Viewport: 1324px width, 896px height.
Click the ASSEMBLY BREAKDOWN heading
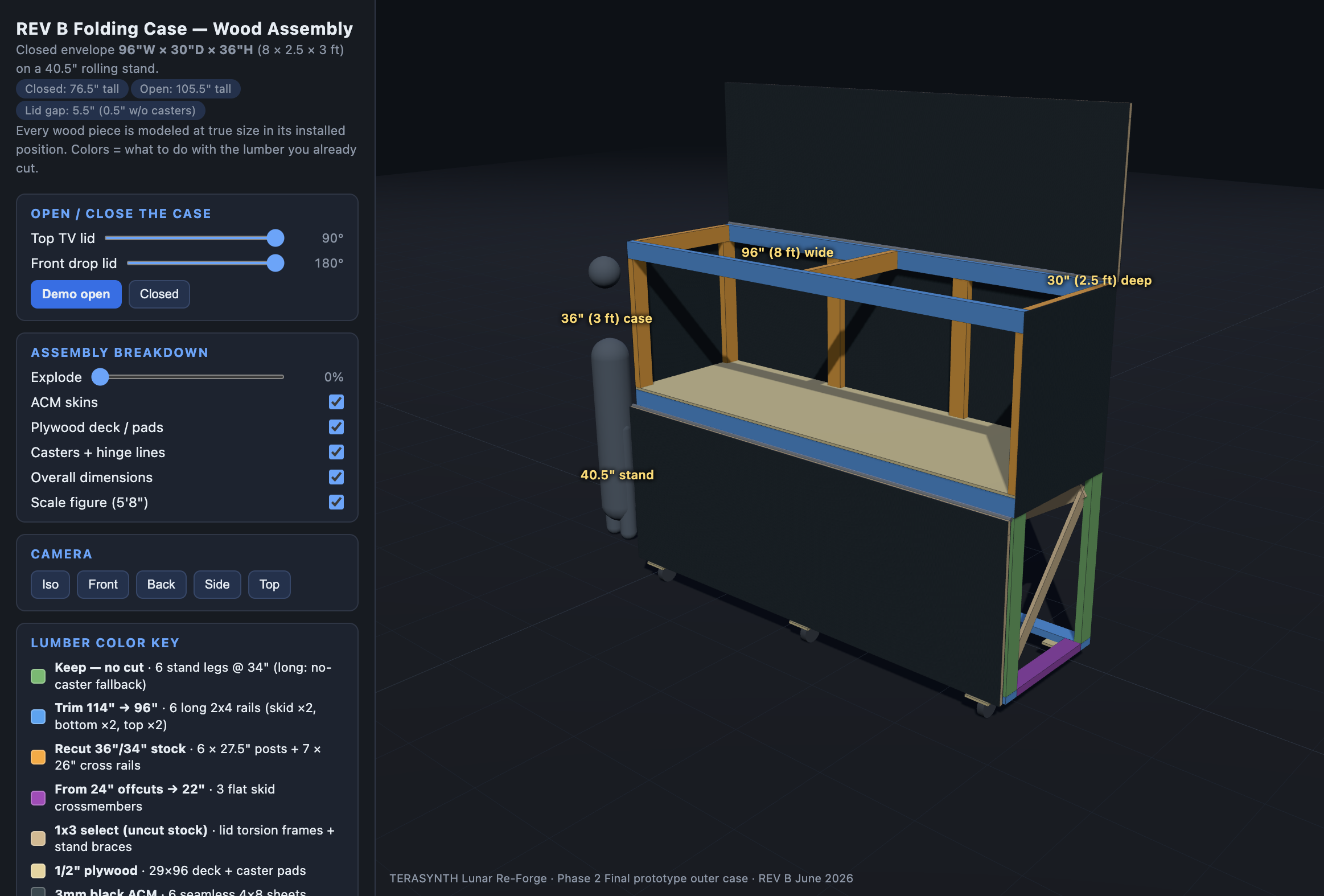click(120, 352)
